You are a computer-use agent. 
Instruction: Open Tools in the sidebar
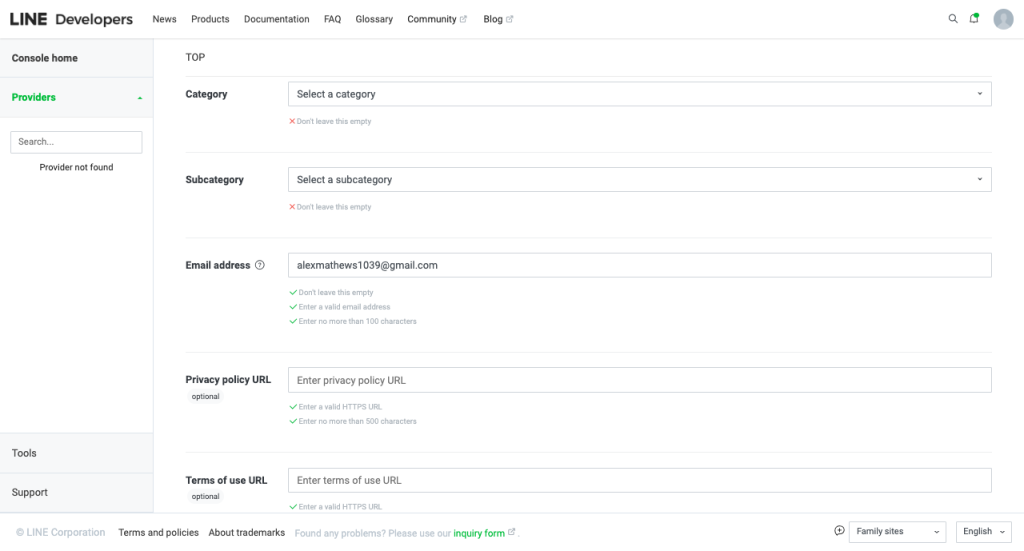(x=24, y=453)
